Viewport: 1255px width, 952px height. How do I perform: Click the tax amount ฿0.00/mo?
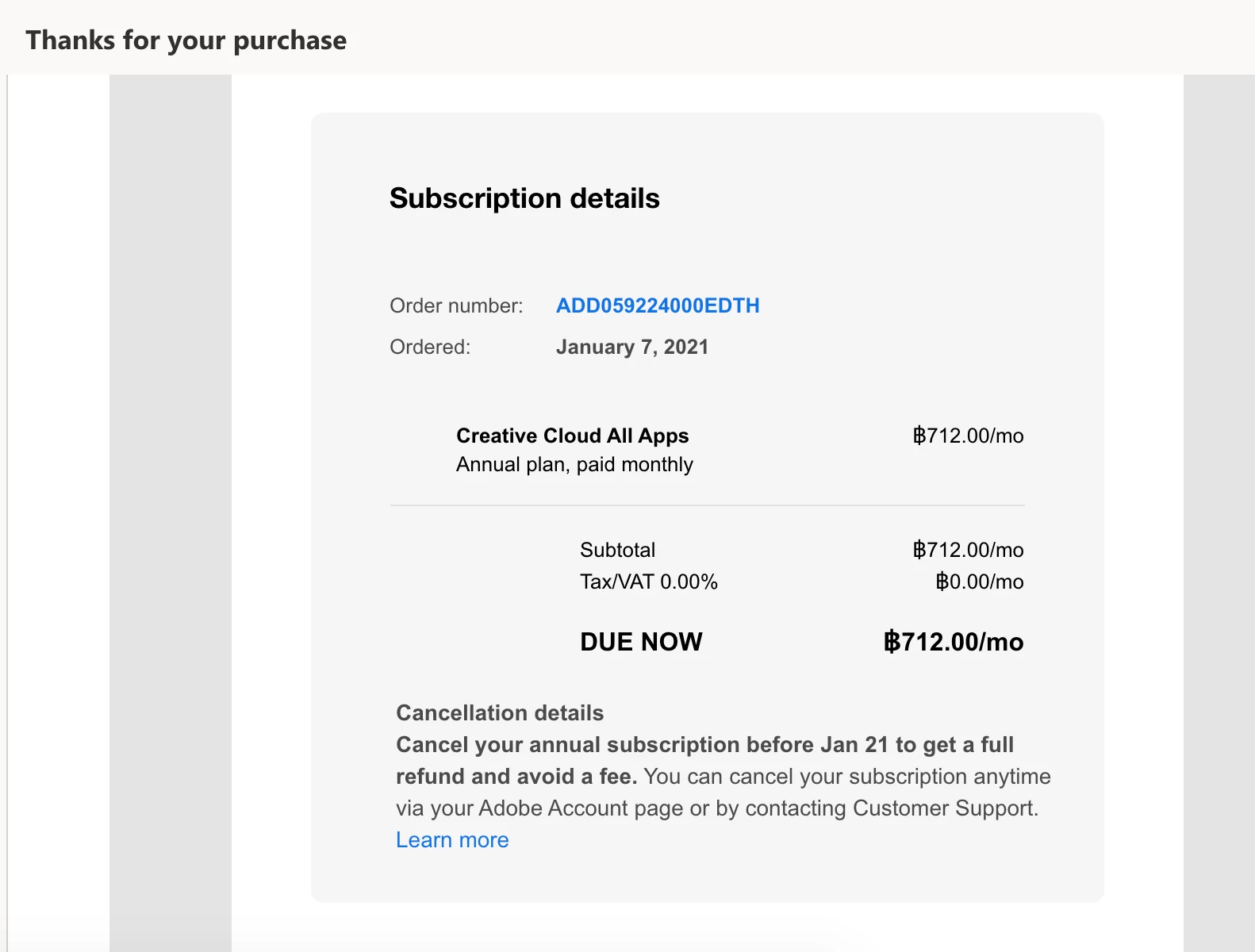979,582
